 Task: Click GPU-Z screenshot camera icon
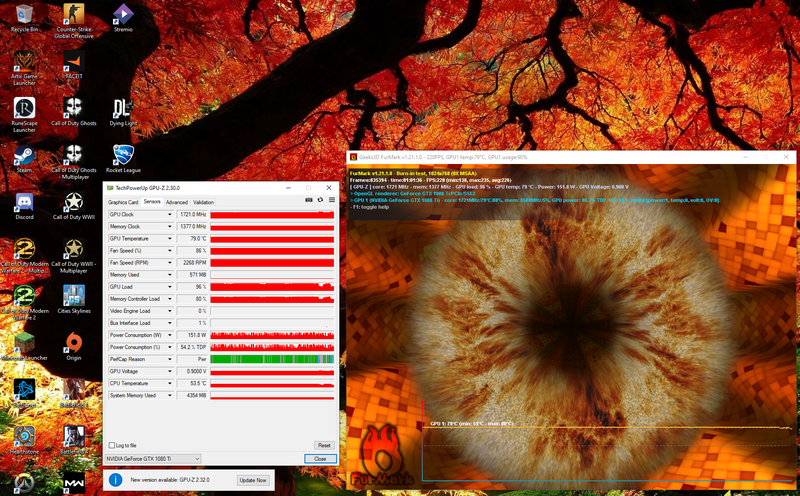coord(309,200)
